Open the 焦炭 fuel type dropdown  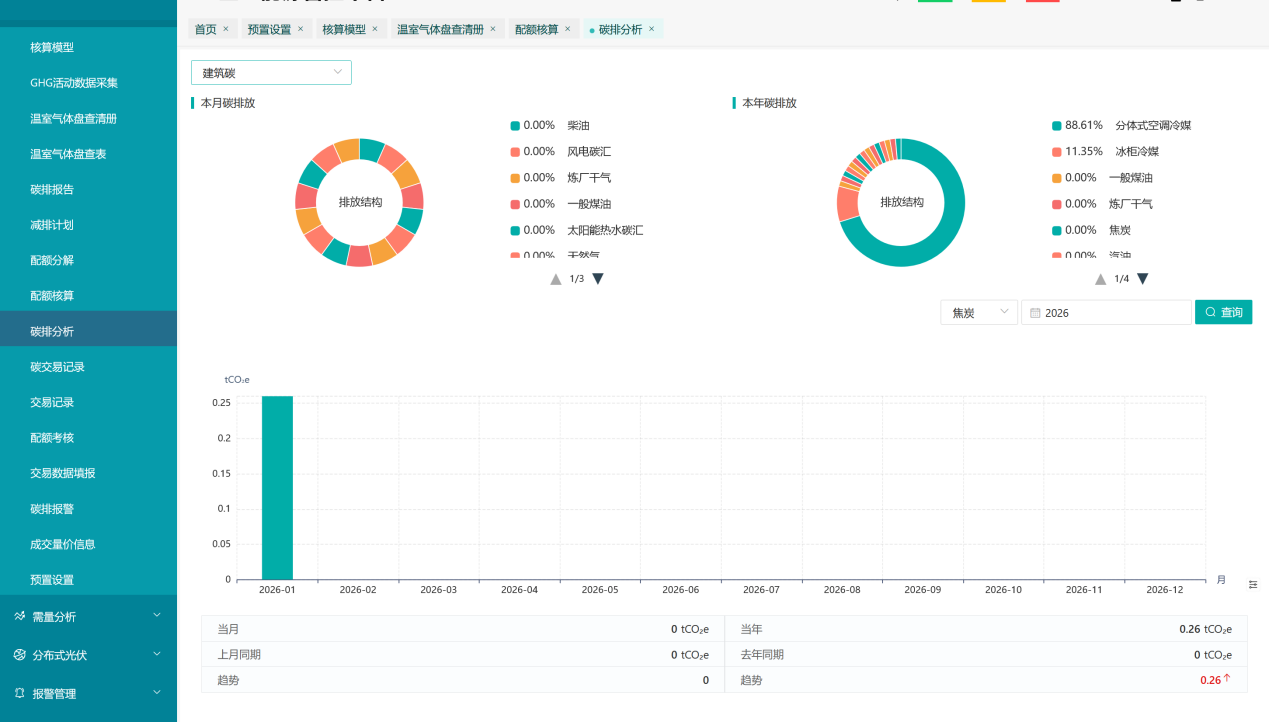click(978, 313)
